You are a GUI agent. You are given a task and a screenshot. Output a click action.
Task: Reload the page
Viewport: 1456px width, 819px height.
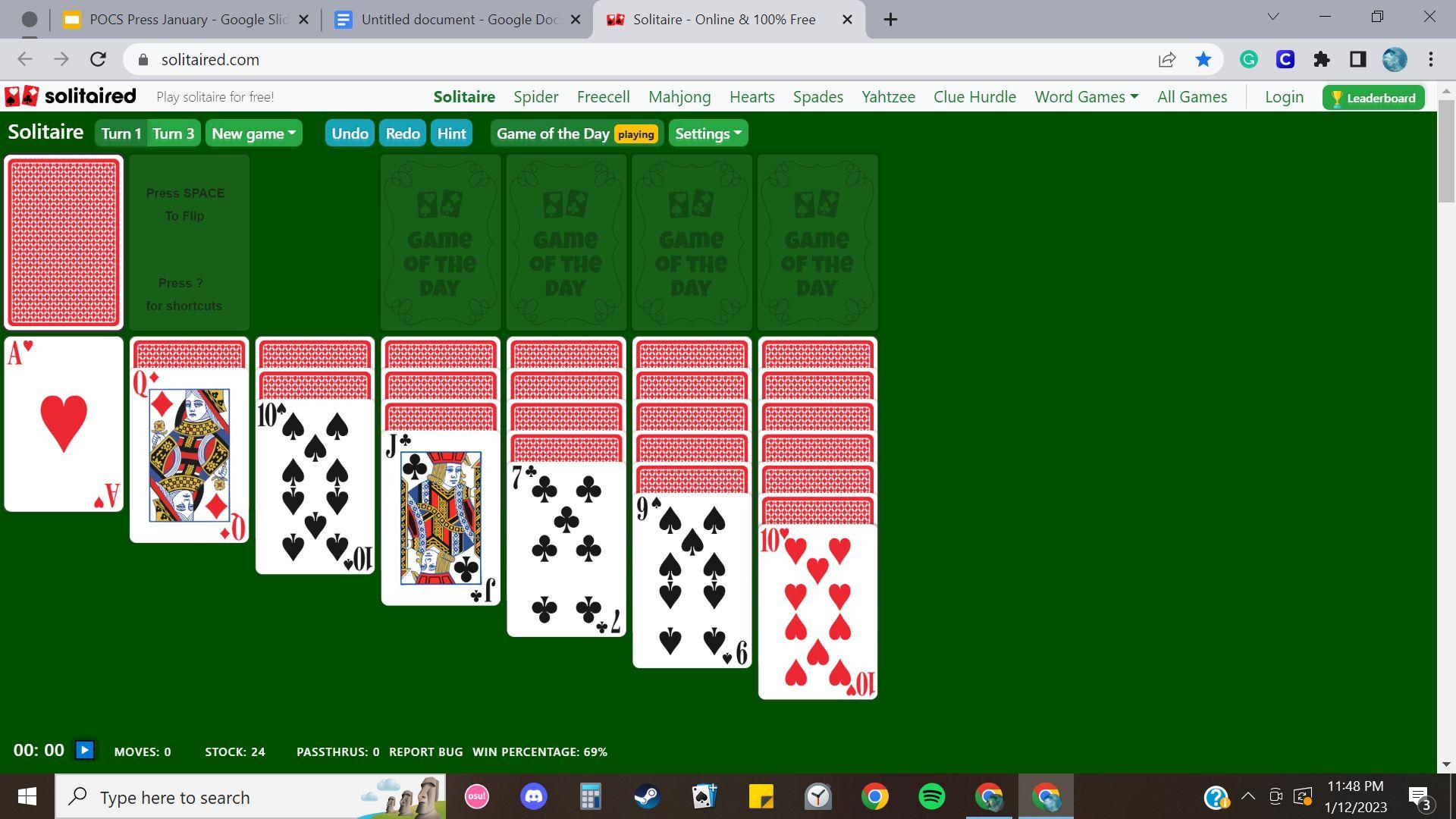point(98,60)
